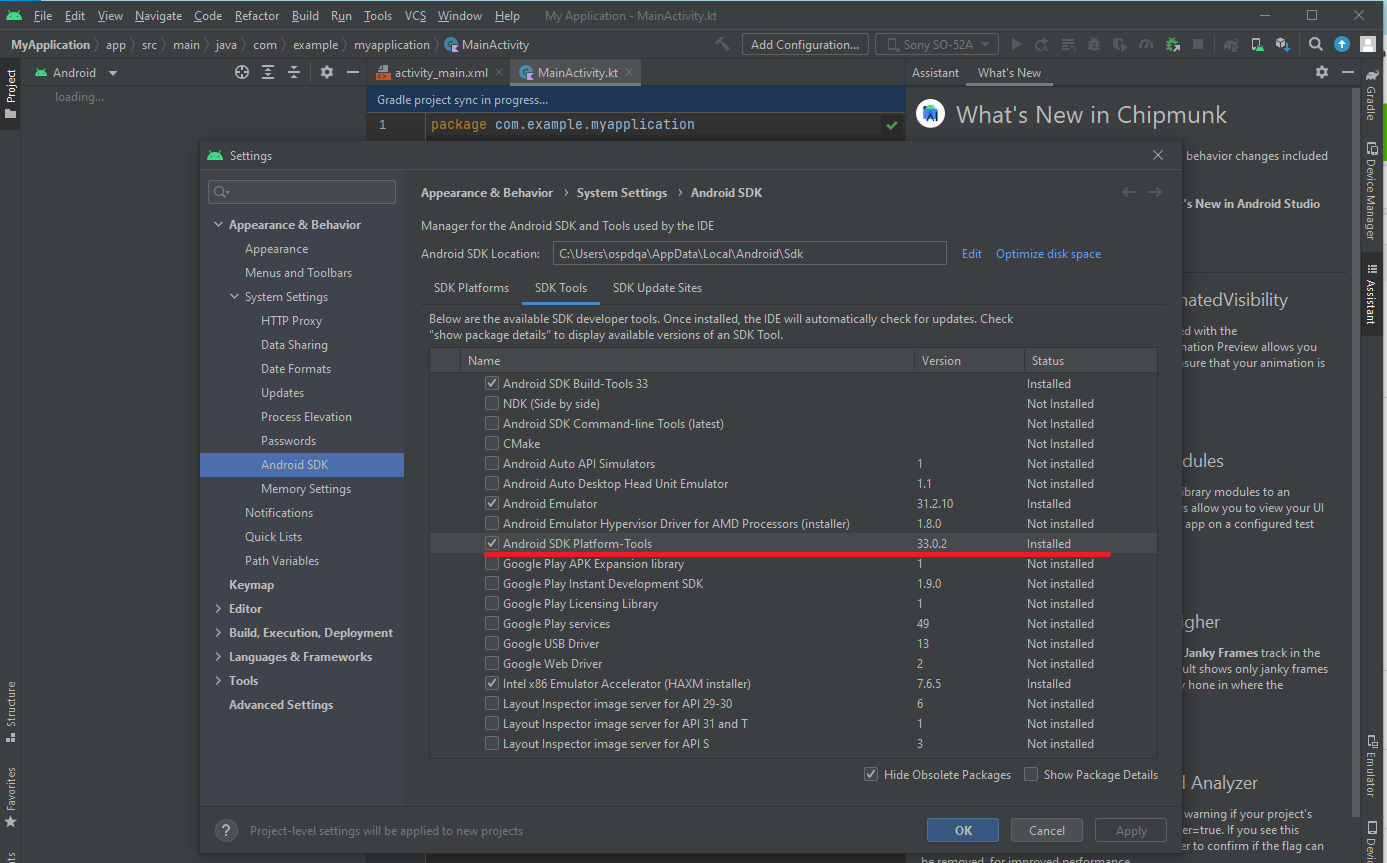Click the settings search field
Image resolution: width=1387 pixels, height=863 pixels.
[302, 191]
